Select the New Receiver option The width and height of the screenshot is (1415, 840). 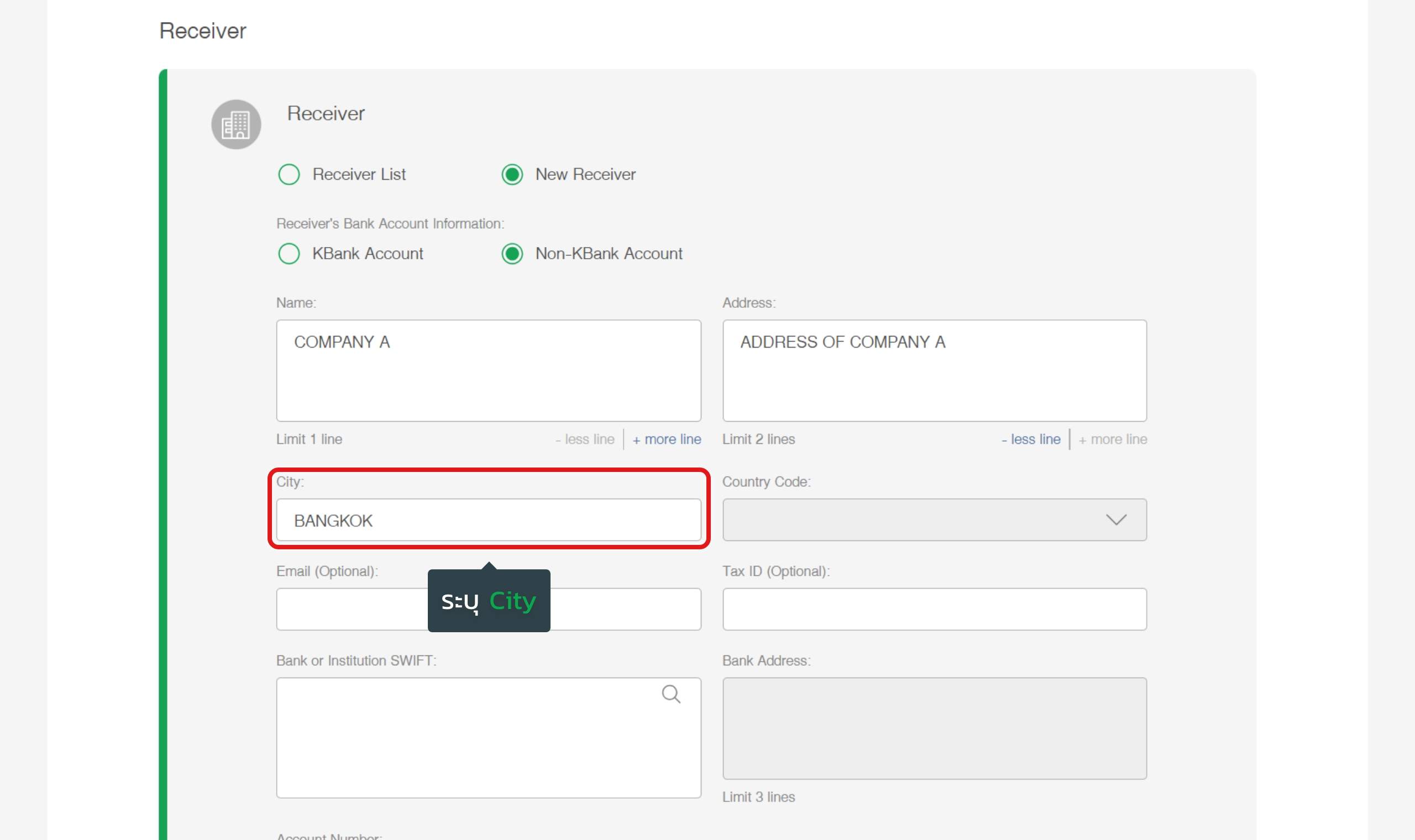pos(512,174)
